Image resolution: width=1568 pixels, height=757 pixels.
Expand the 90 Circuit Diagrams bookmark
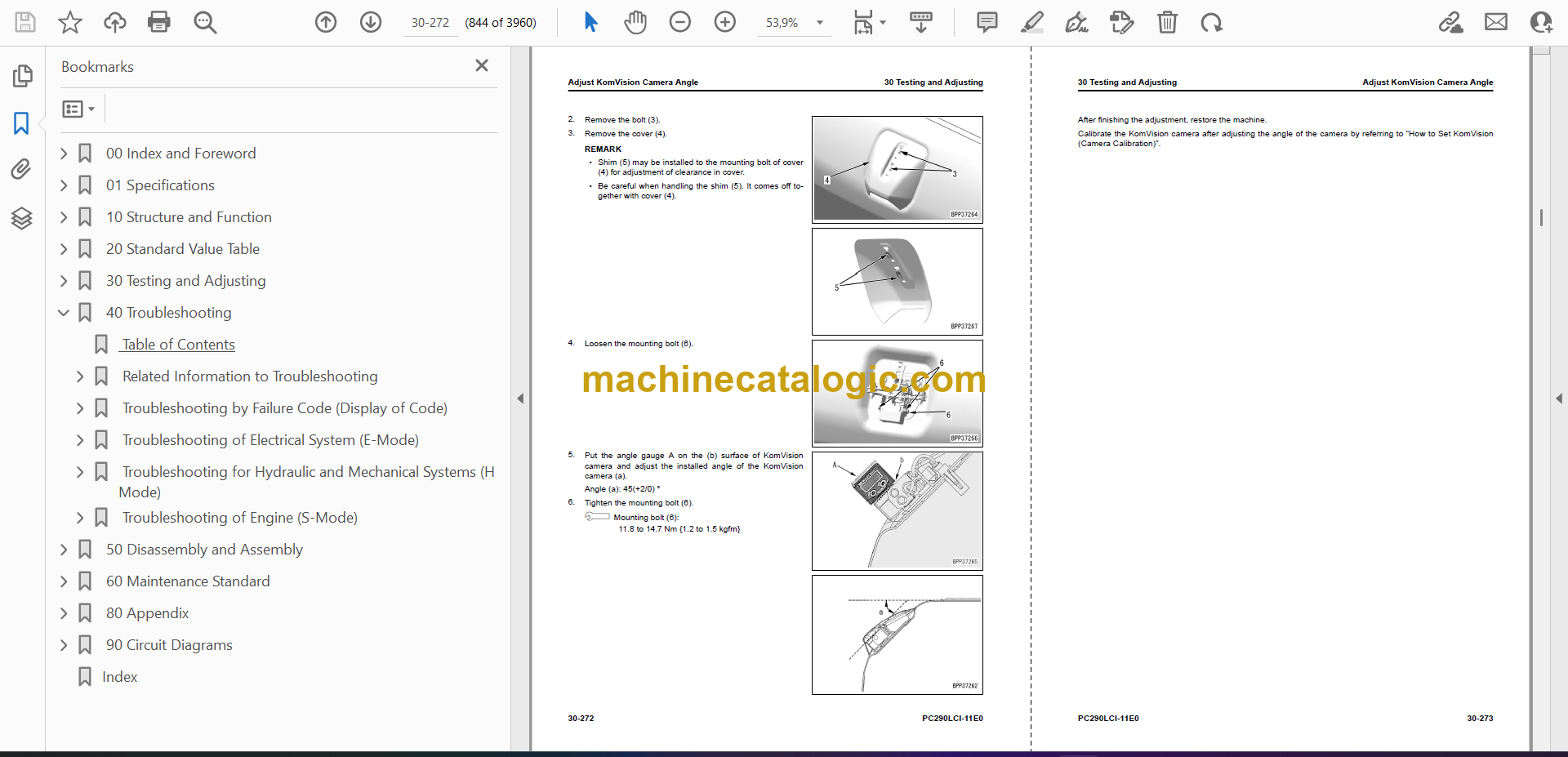click(x=64, y=644)
